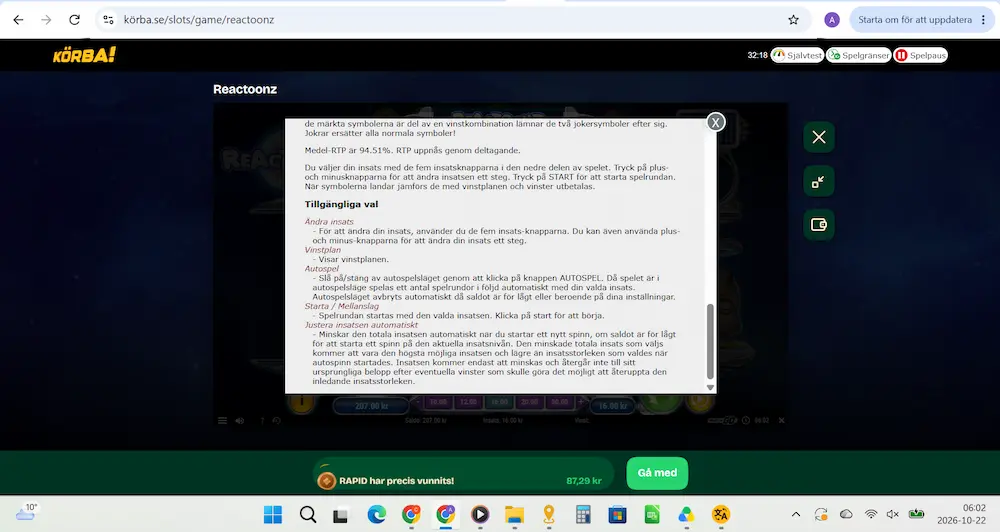Click the 87,29 kr jackpot amount
This screenshot has width=1000, height=532.
pos(584,481)
